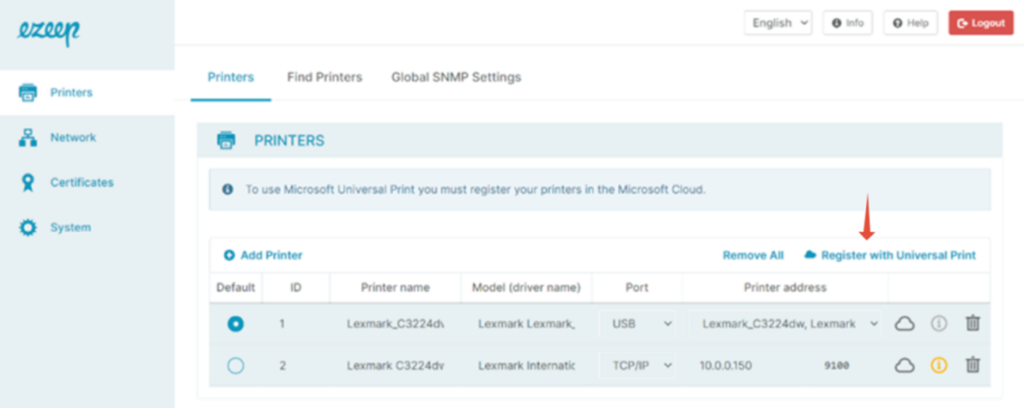Switch to Global SNMP Settings tab

pyautogui.click(x=456, y=77)
